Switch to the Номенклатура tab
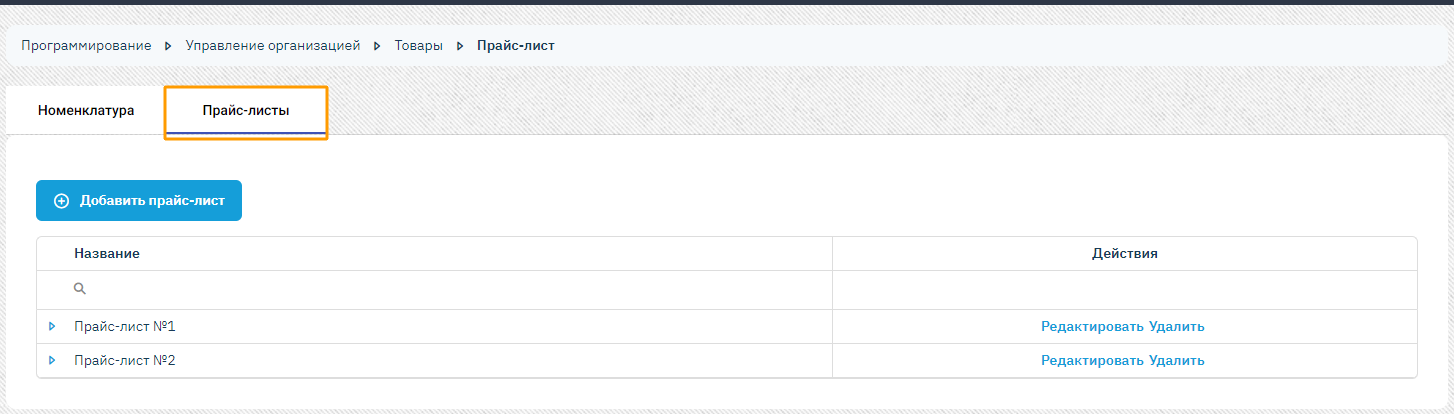This screenshot has width=1454, height=414. click(x=86, y=111)
